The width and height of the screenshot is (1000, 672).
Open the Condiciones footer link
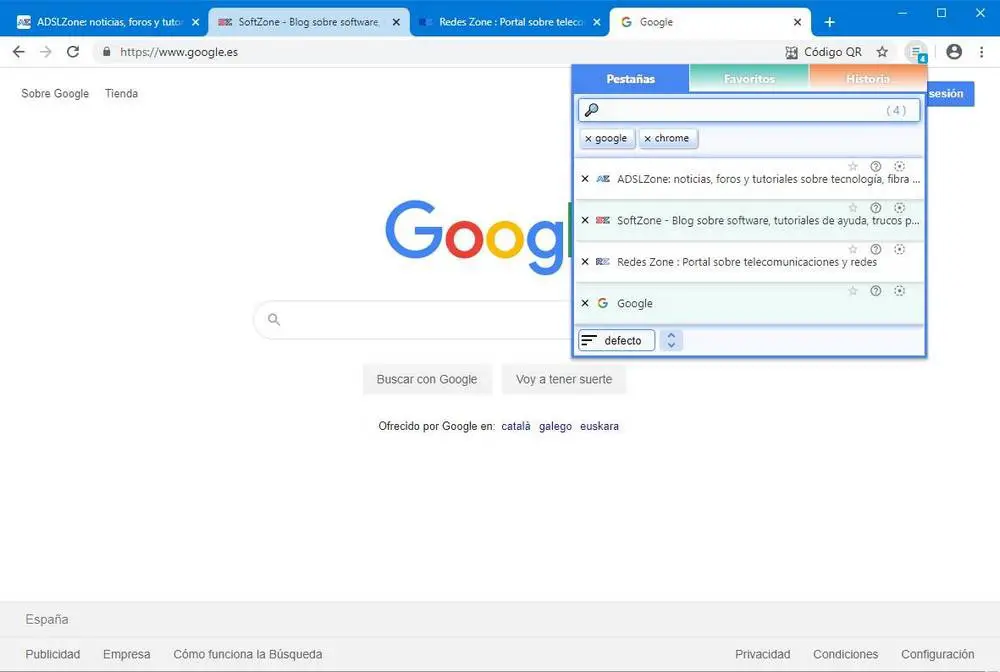tap(845, 654)
